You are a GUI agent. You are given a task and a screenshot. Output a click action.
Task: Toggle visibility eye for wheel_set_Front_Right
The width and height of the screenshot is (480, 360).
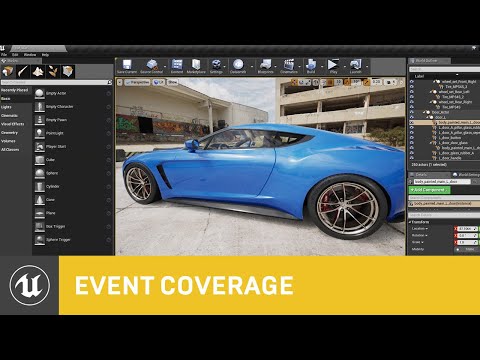coord(412,81)
